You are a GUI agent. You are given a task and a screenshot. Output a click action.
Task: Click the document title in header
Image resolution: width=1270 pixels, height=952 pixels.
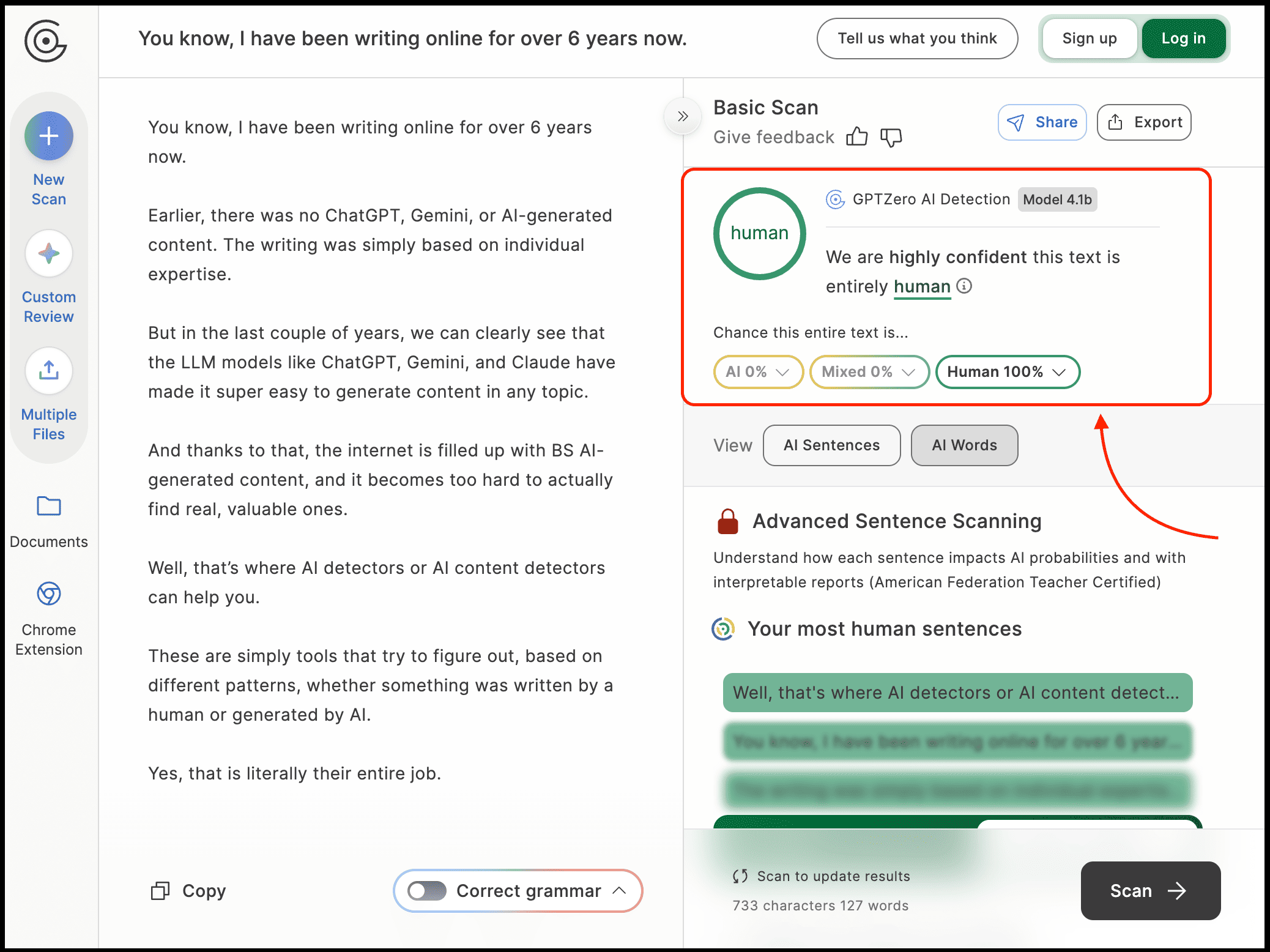click(412, 39)
